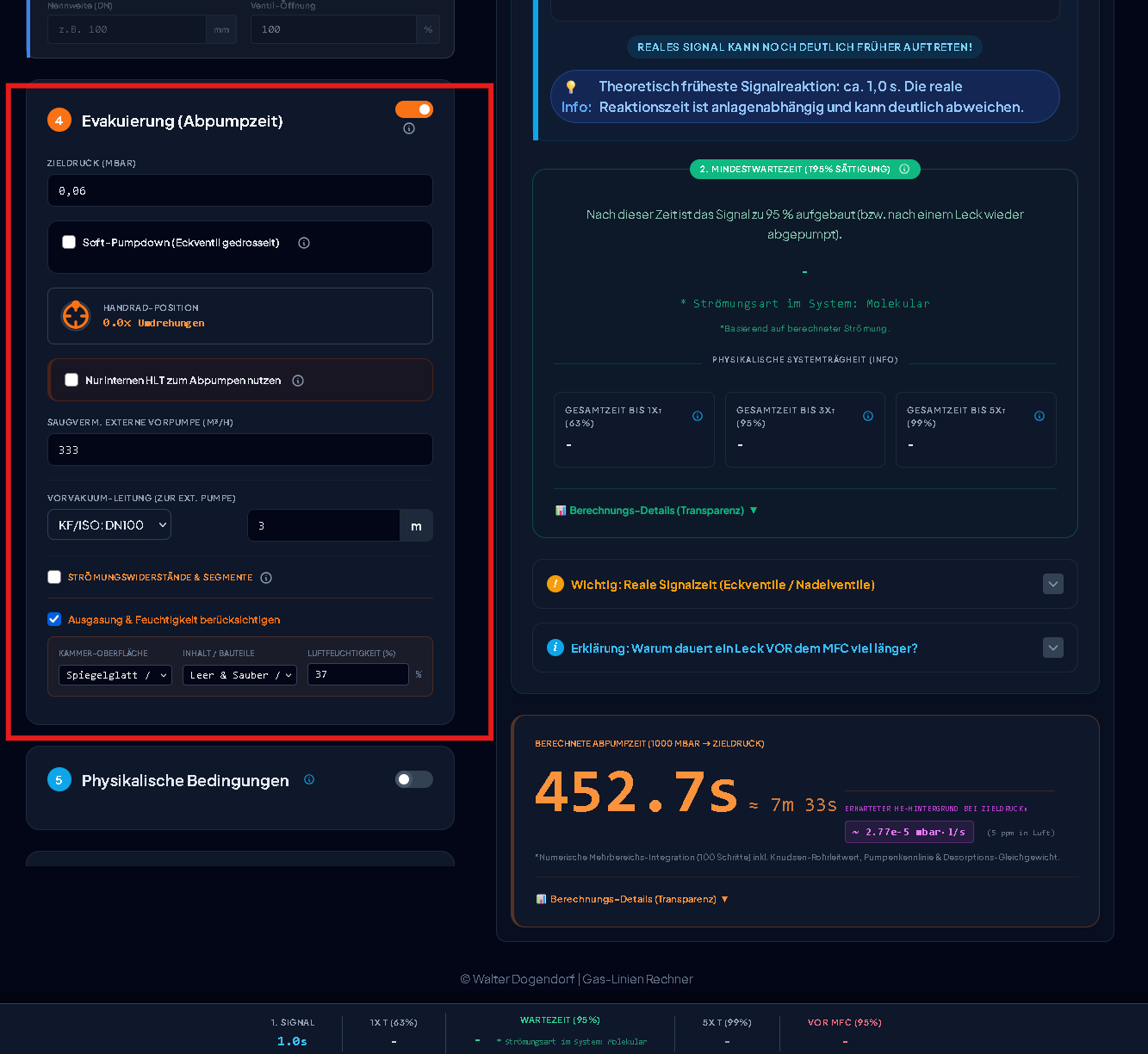The width and height of the screenshot is (1148, 1054).
Task: Open the KF/ISO: DN100 dropdown
Action: point(109,524)
